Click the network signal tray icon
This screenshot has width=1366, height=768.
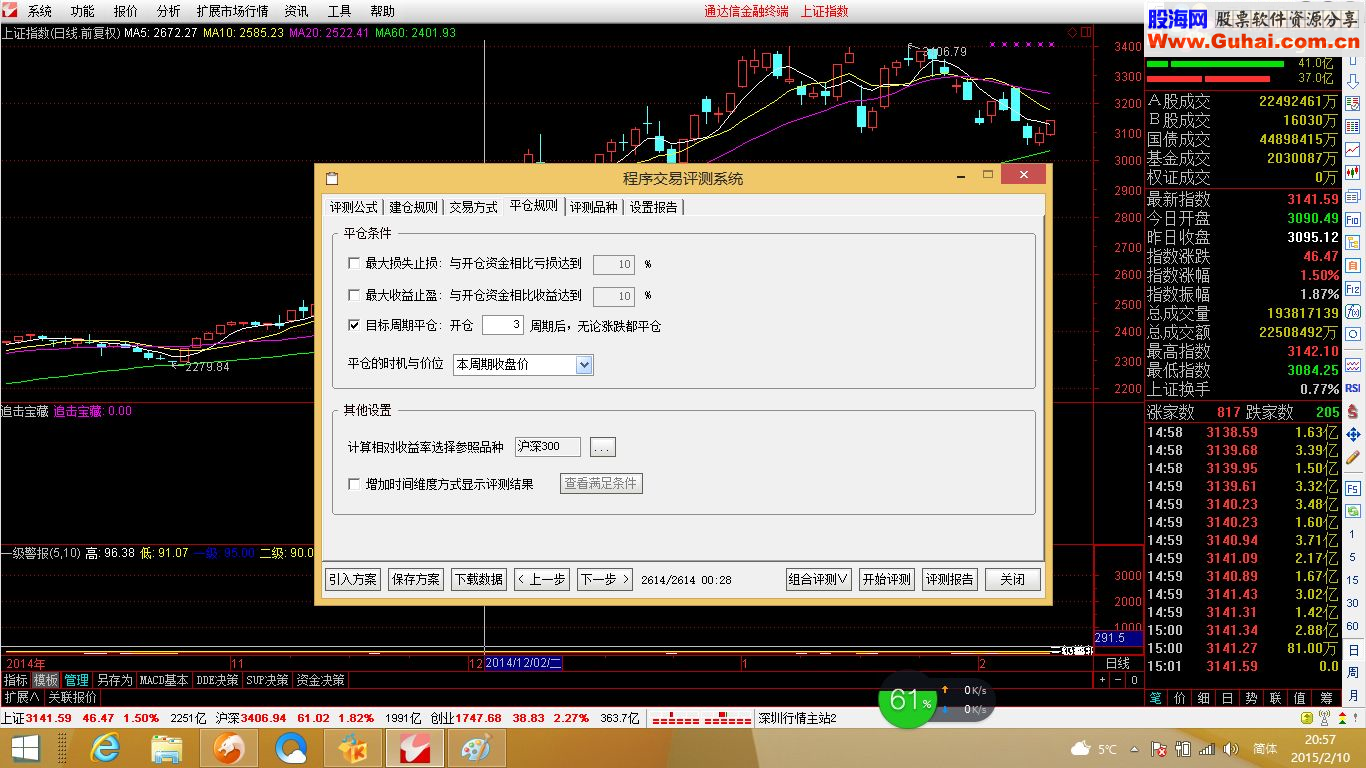pyautogui.click(x=1206, y=748)
